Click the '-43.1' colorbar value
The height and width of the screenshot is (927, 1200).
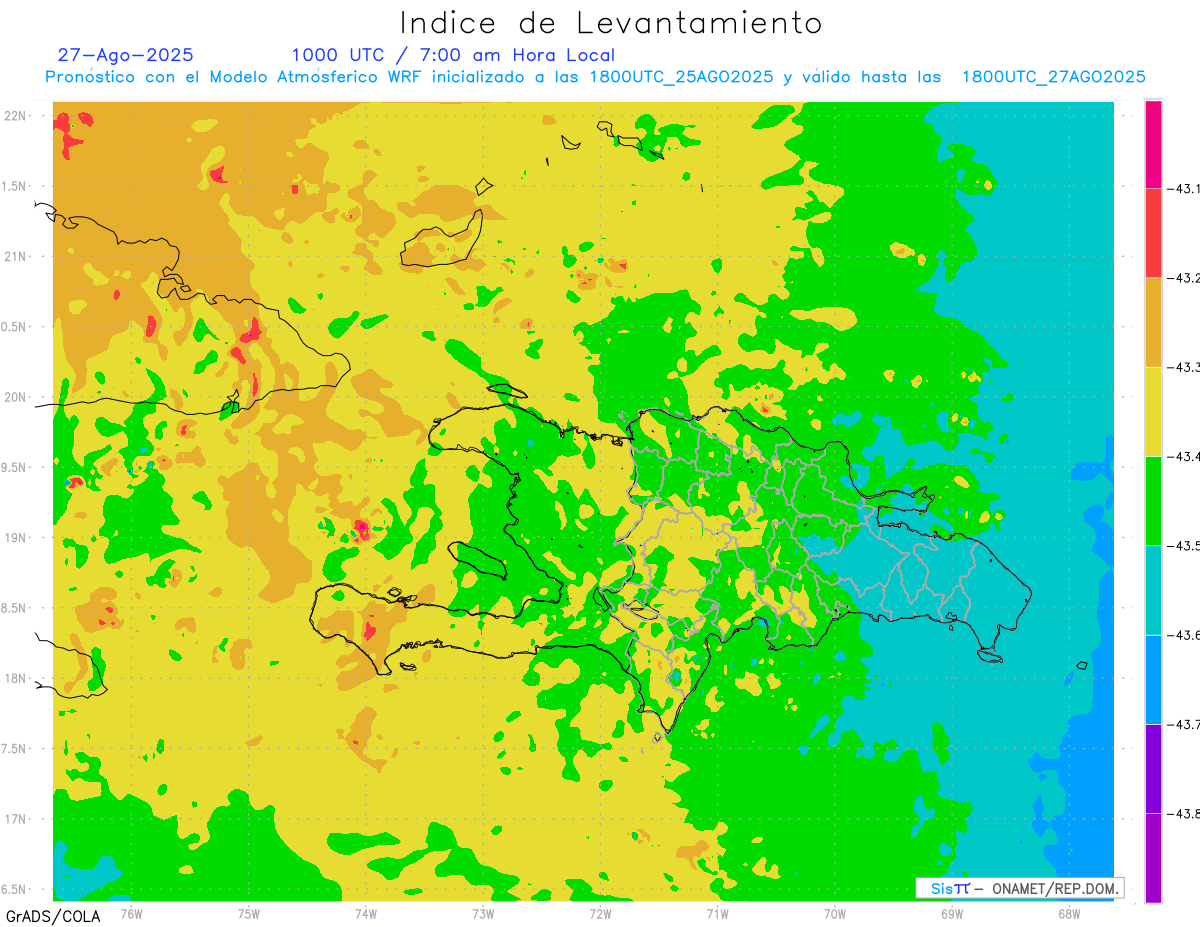[x=1184, y=188]
